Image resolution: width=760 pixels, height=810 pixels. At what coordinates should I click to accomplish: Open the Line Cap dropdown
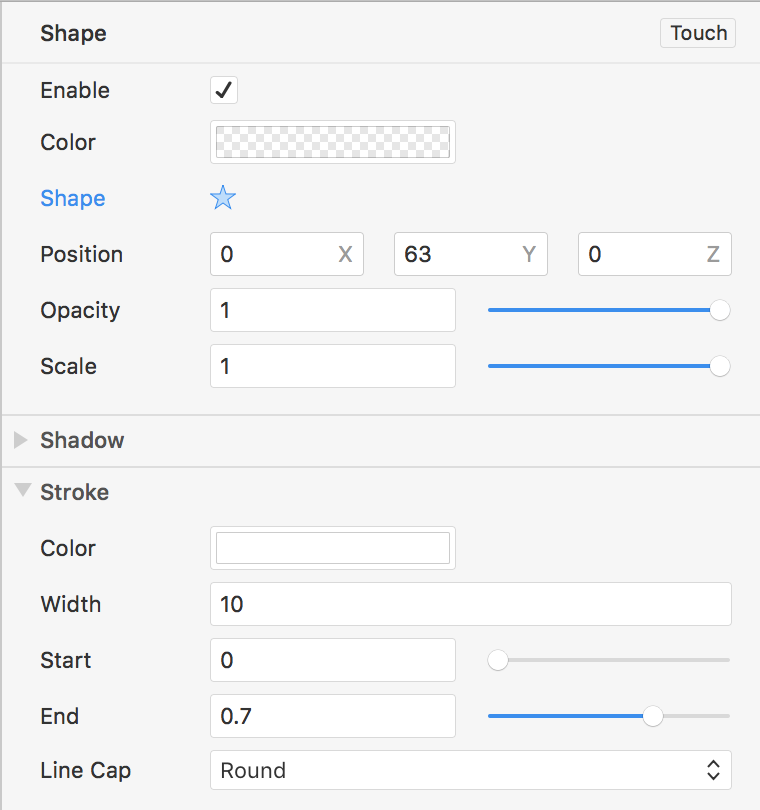click(x=471, y=770)
